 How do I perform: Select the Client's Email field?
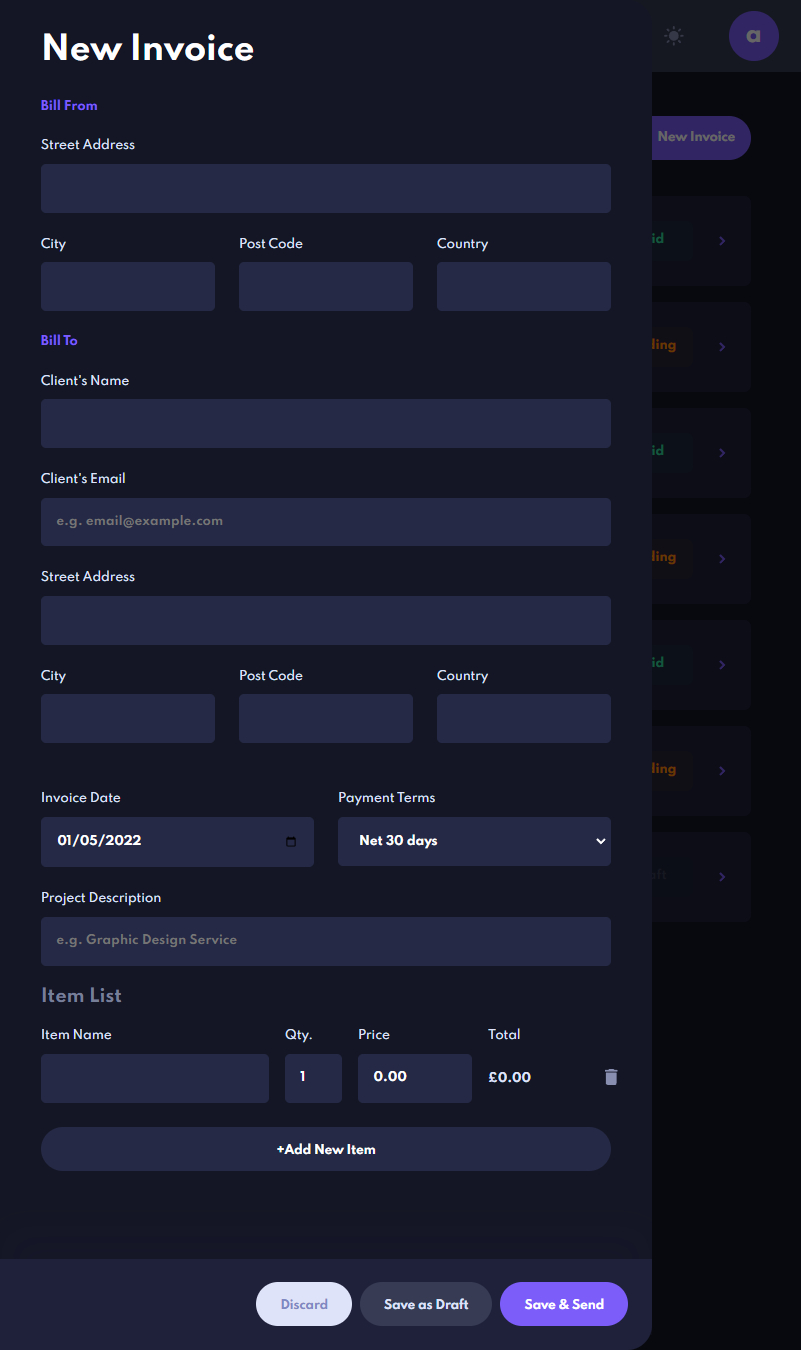[325, 521]
